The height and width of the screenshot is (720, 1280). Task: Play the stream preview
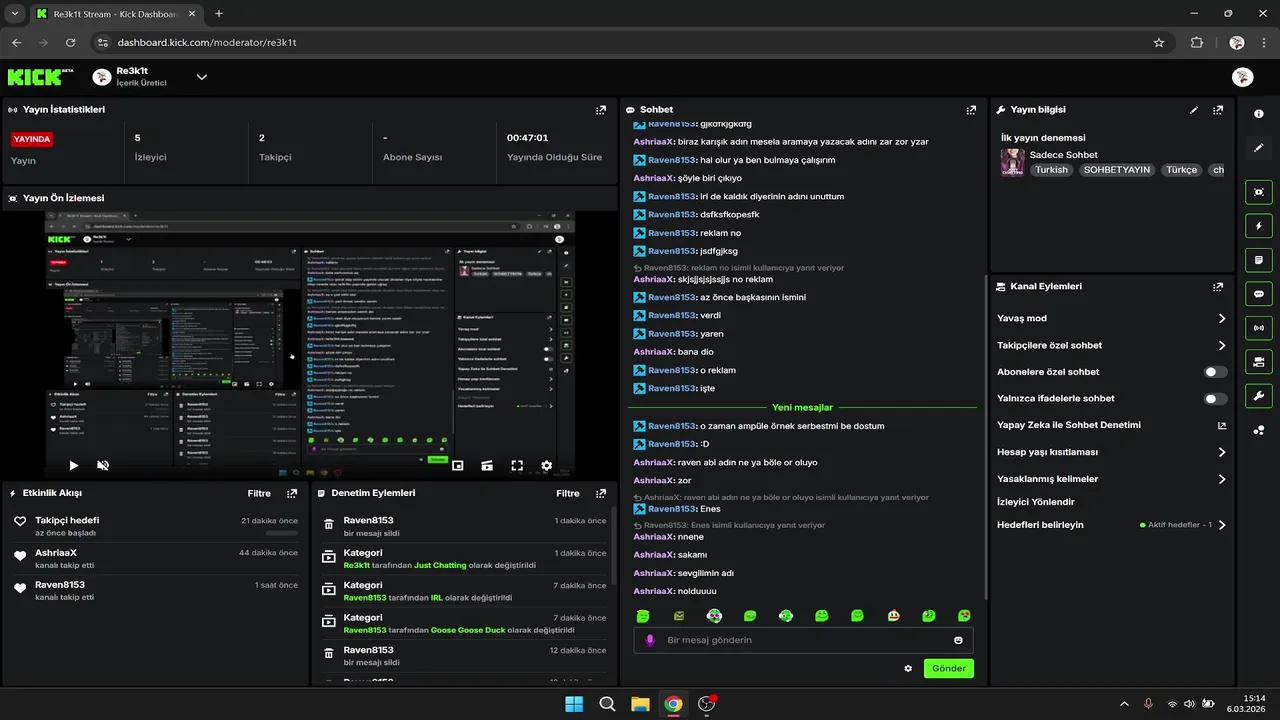(x=73, y=465)
